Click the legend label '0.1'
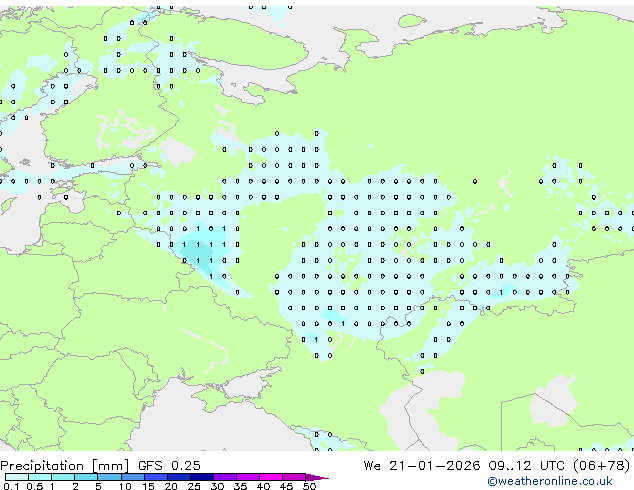 (11, 486)
